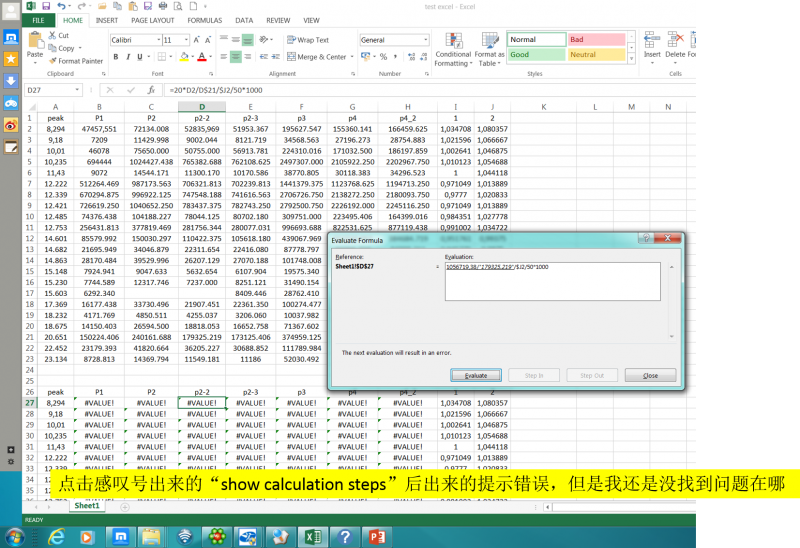
Task: Set top vertical alignment
Action: pos(223,40)
